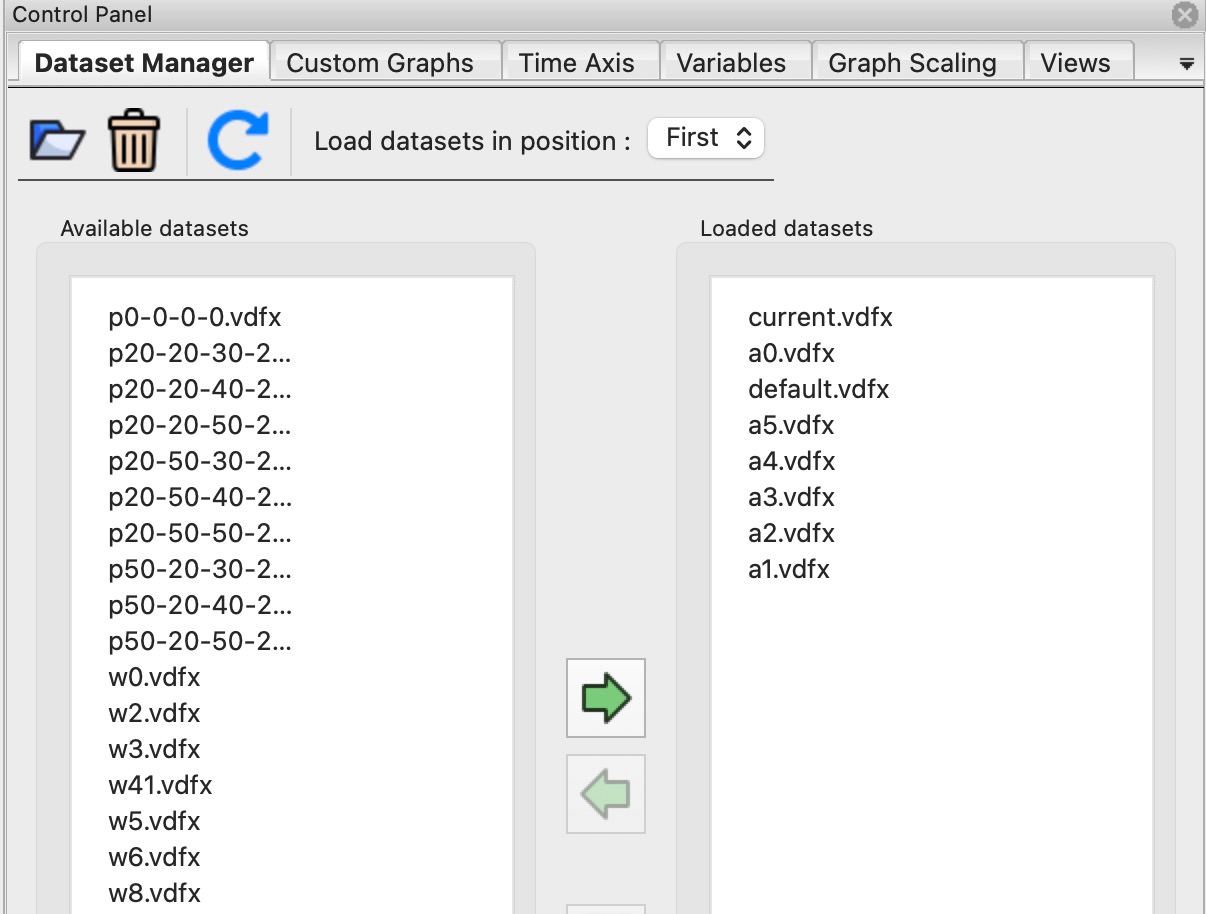Select the p50-20-50-2… dataset
1206x914 pixels.
click(200, 642)
